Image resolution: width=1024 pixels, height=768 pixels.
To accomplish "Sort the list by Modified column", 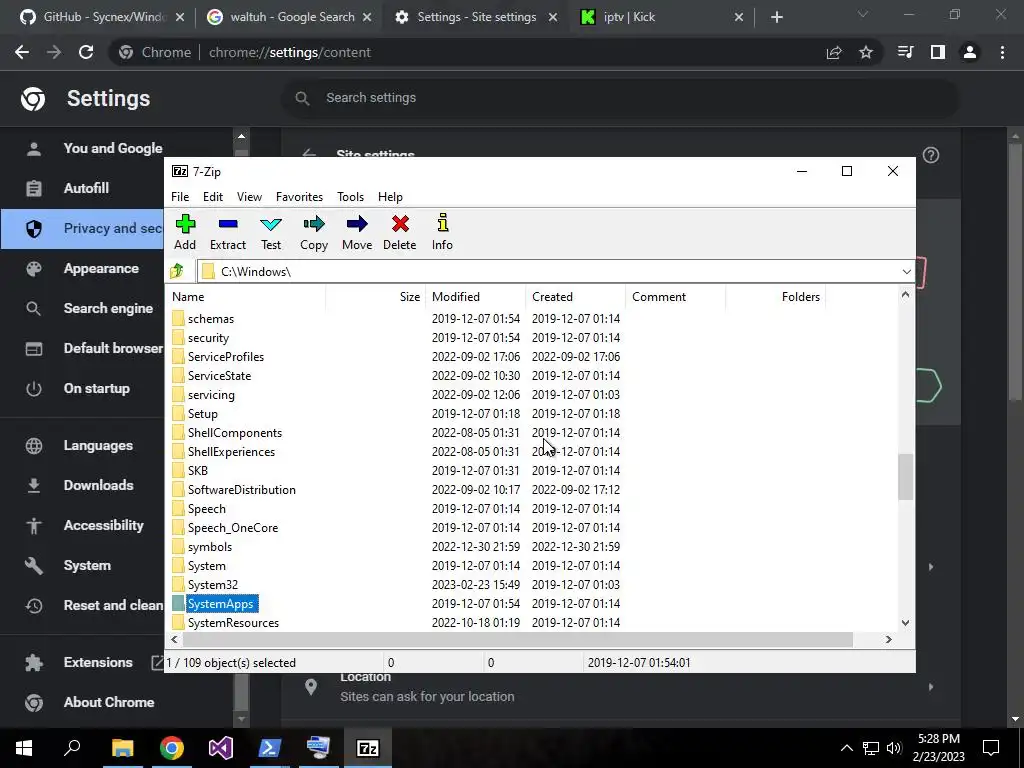I will pos(475,296).
